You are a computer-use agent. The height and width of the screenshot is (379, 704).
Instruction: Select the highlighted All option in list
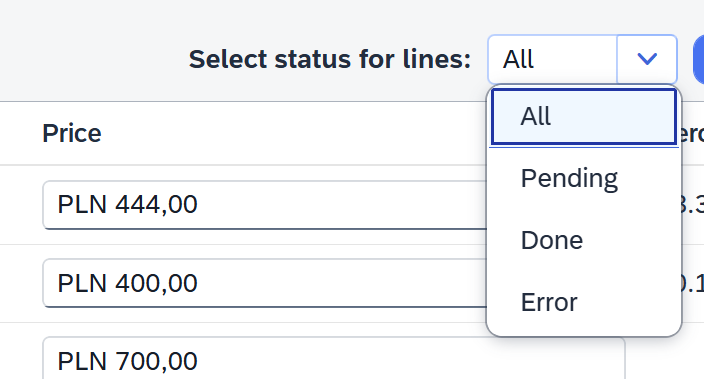(584, 117)
